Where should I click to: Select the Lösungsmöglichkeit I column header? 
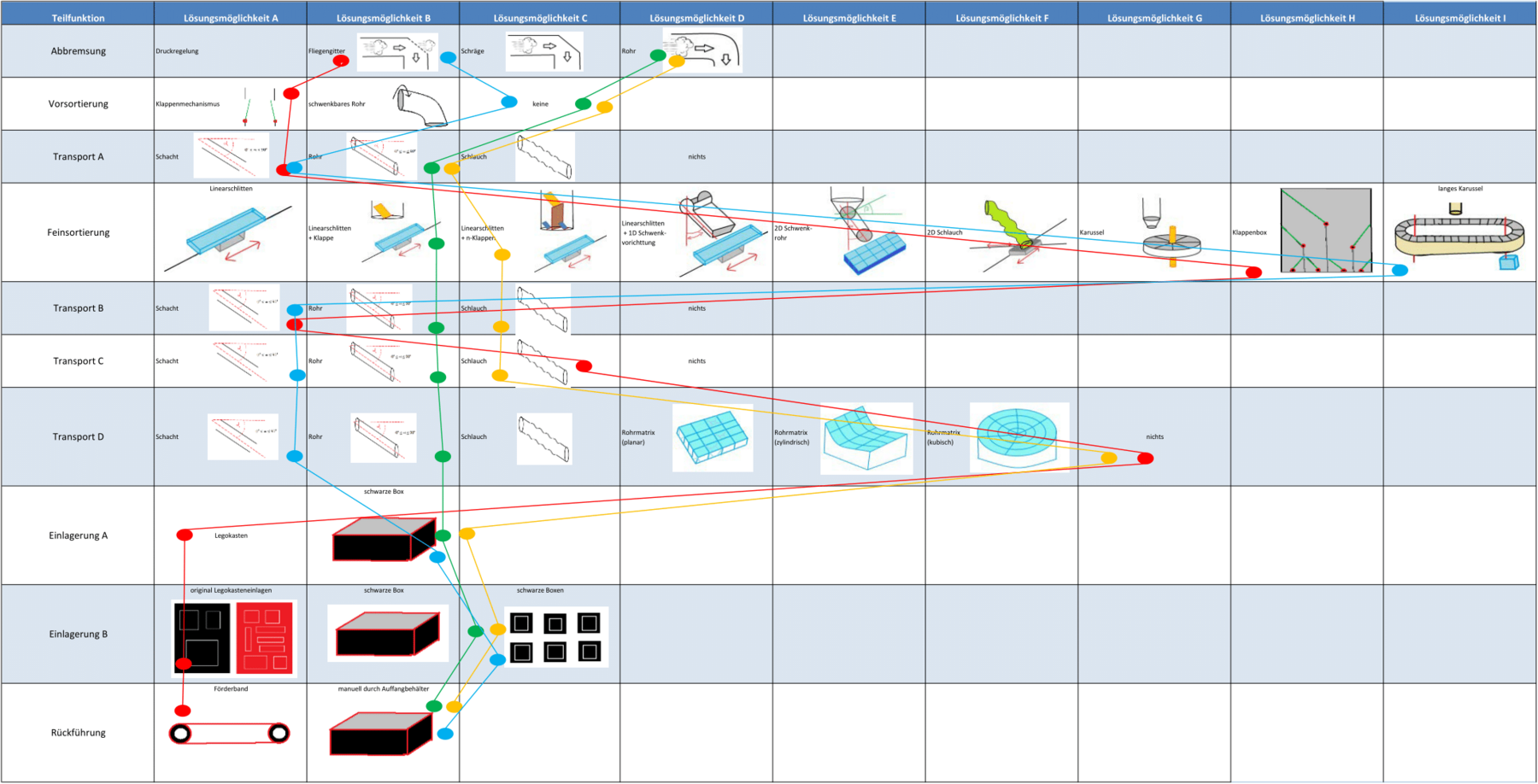click(x=1459, y=18)
